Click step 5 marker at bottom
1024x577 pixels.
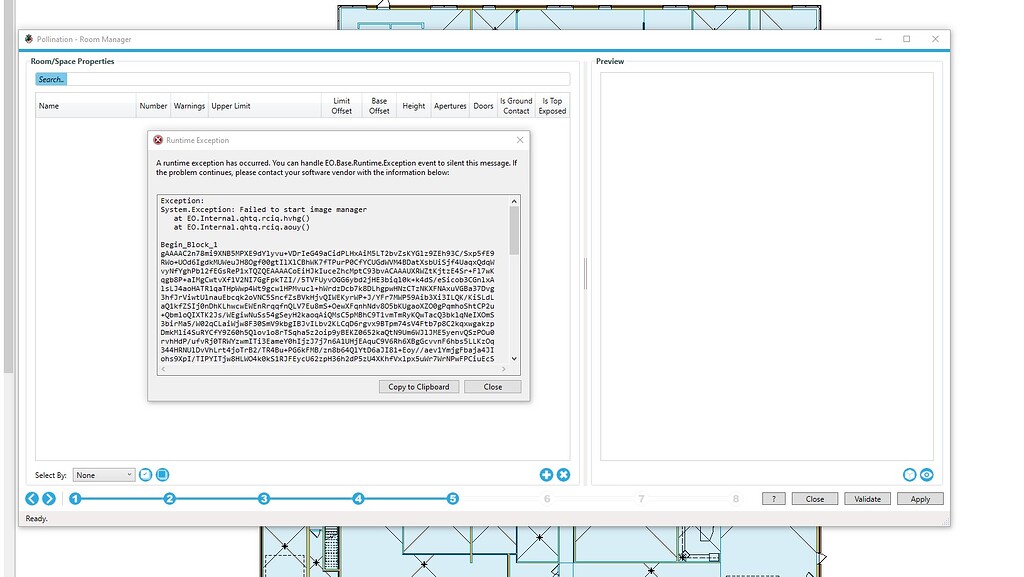pos(453,498)
